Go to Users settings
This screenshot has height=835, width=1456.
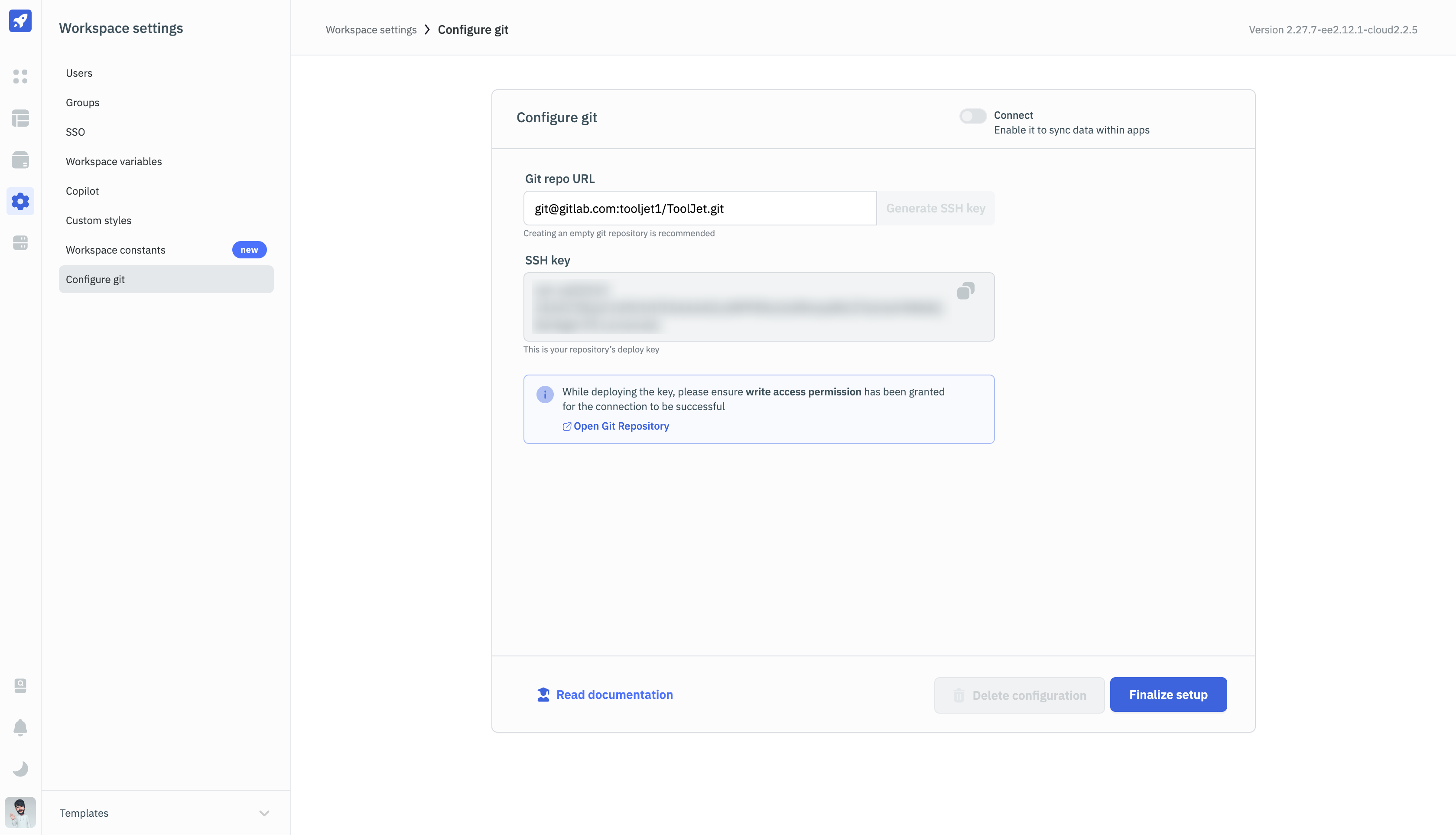(x=79, y=73)
